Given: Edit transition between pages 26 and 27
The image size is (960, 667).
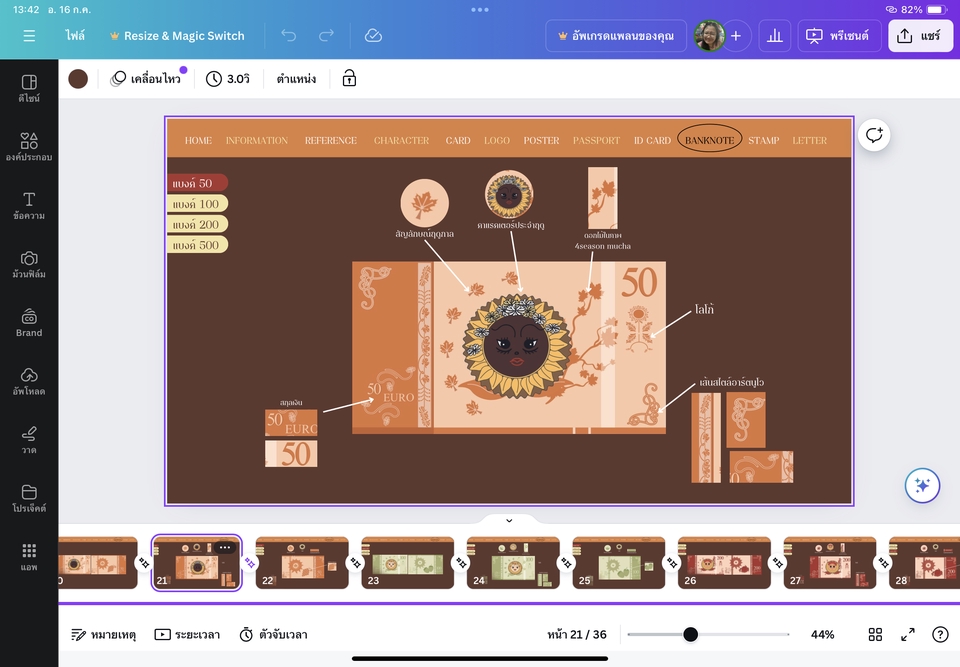Looking at the screenshot, I should (x=778, y=562).
